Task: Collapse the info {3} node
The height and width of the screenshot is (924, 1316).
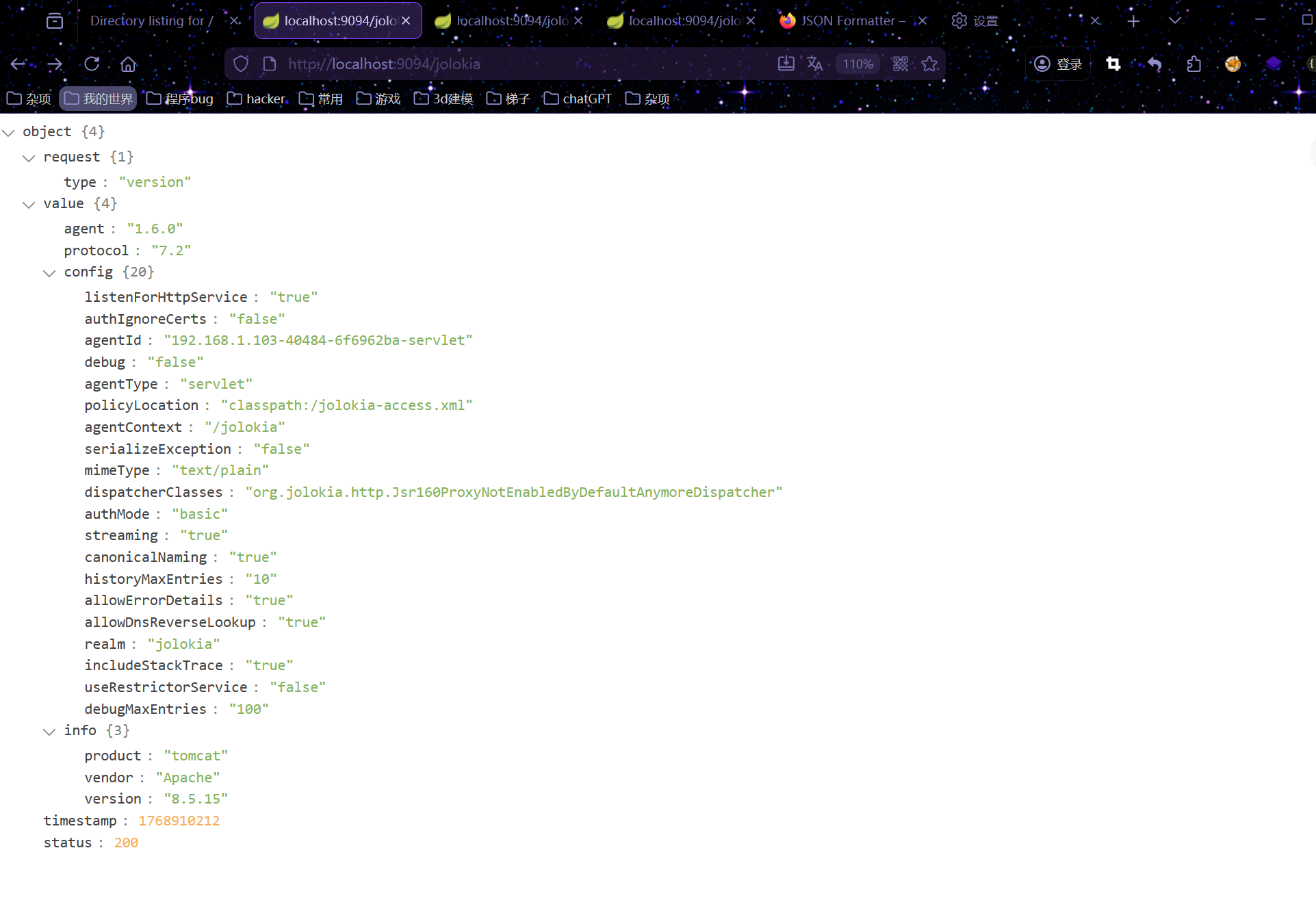Action: (49, 732)
